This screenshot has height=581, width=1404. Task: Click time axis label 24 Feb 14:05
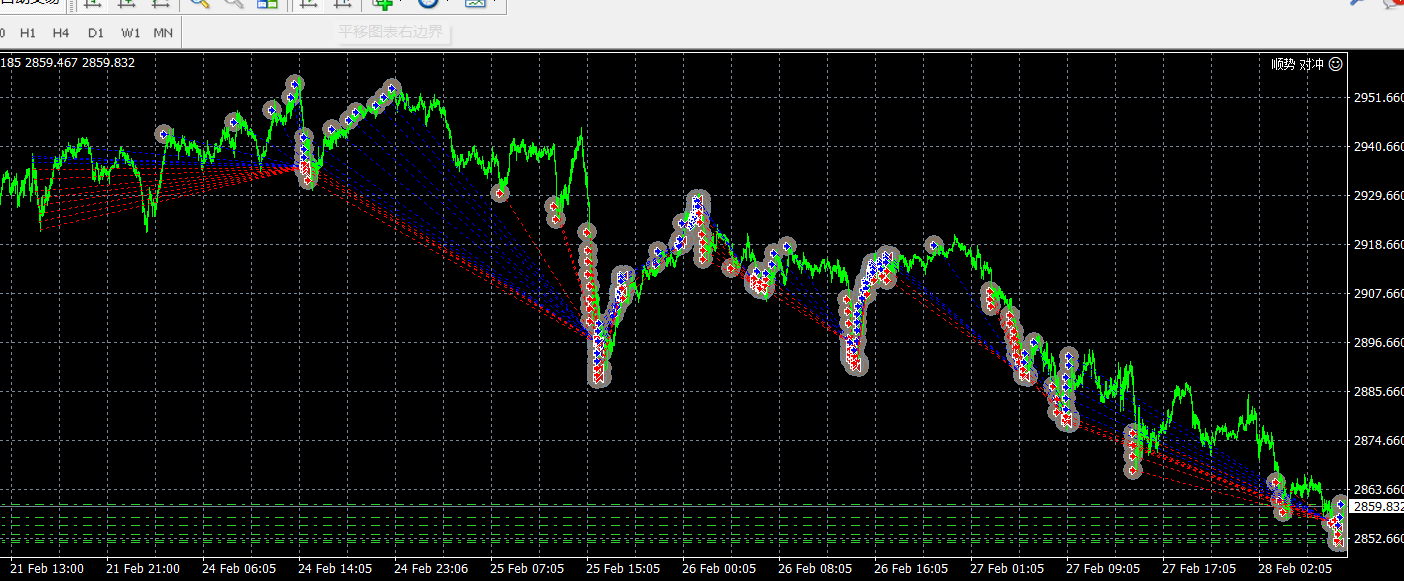tap(335, 569)
